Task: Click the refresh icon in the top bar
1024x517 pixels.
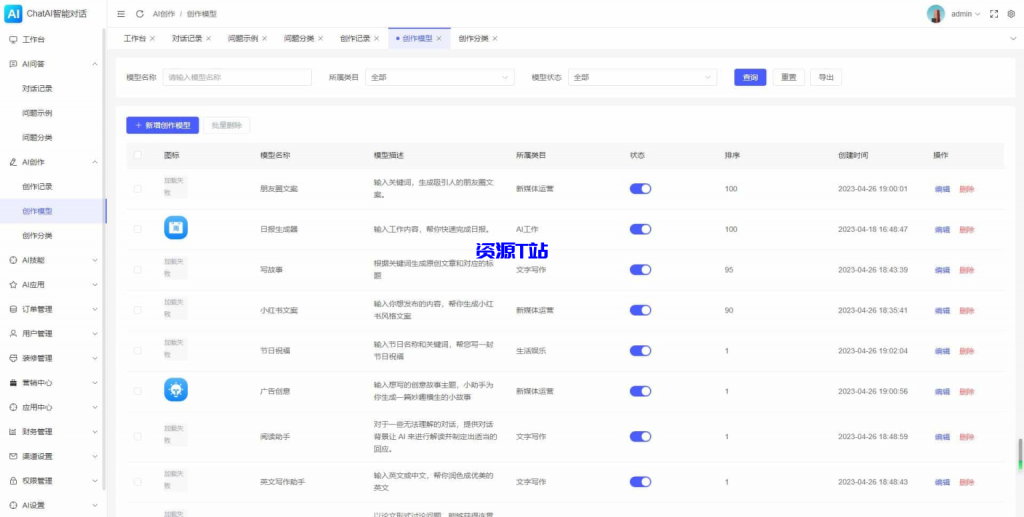Action: (140, 14)
